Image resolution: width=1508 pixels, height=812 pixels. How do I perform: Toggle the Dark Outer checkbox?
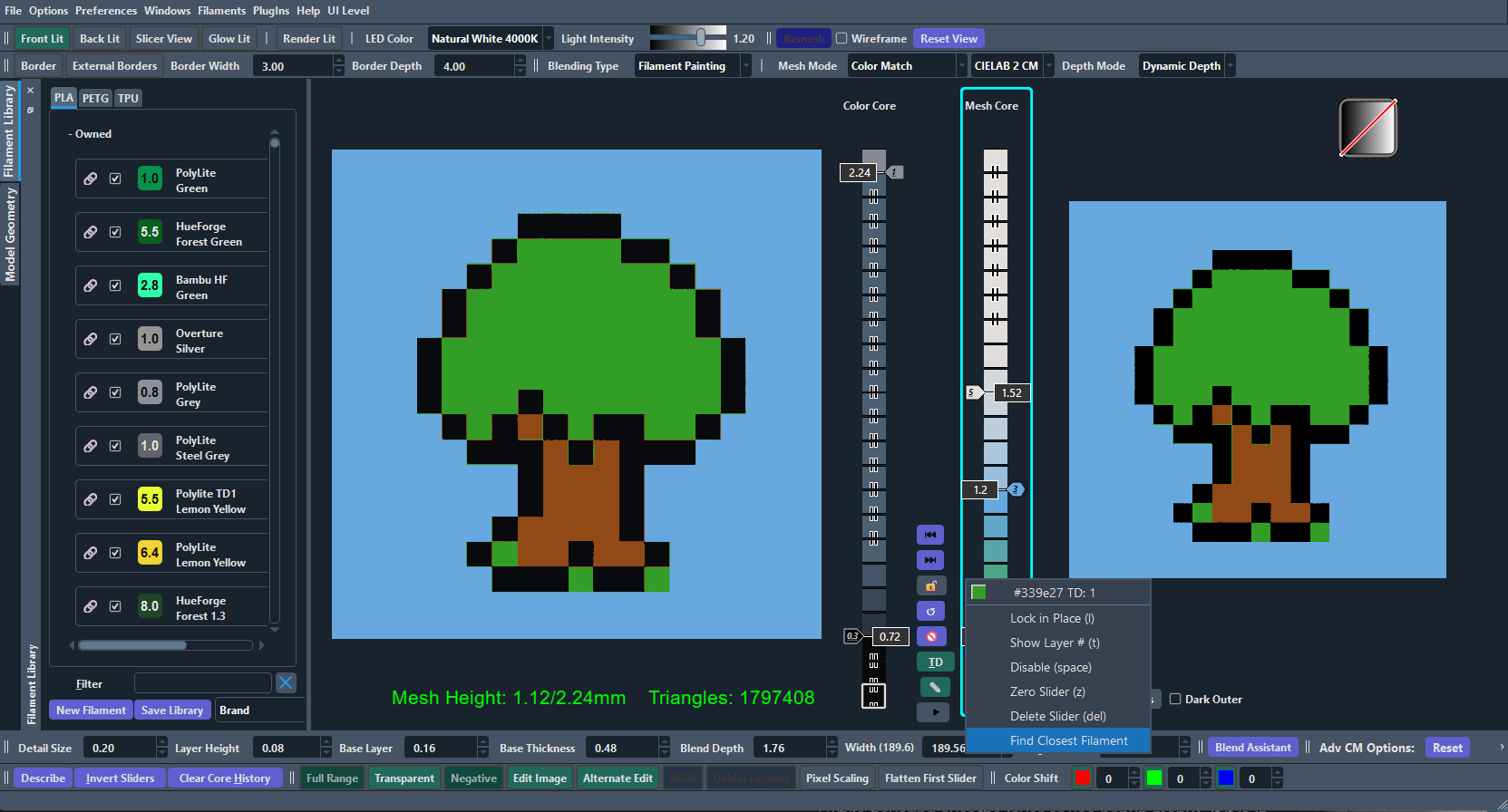tap(1175, 700)
